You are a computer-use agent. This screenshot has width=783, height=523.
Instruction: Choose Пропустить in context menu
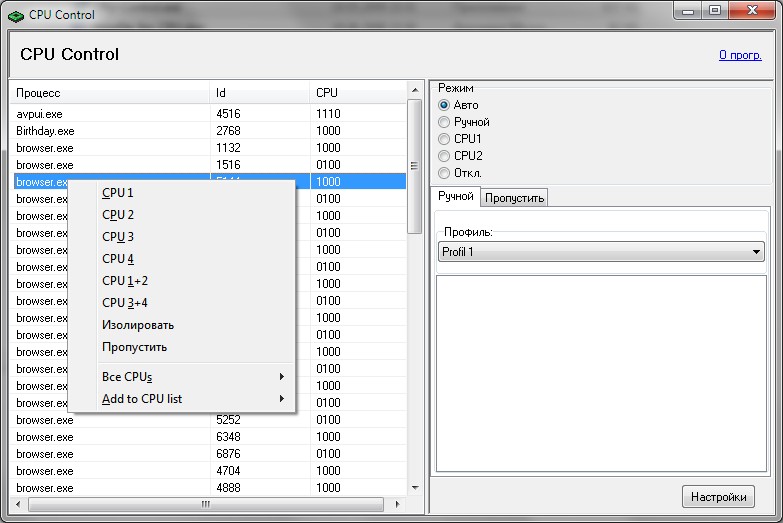(x=182, y=347)
